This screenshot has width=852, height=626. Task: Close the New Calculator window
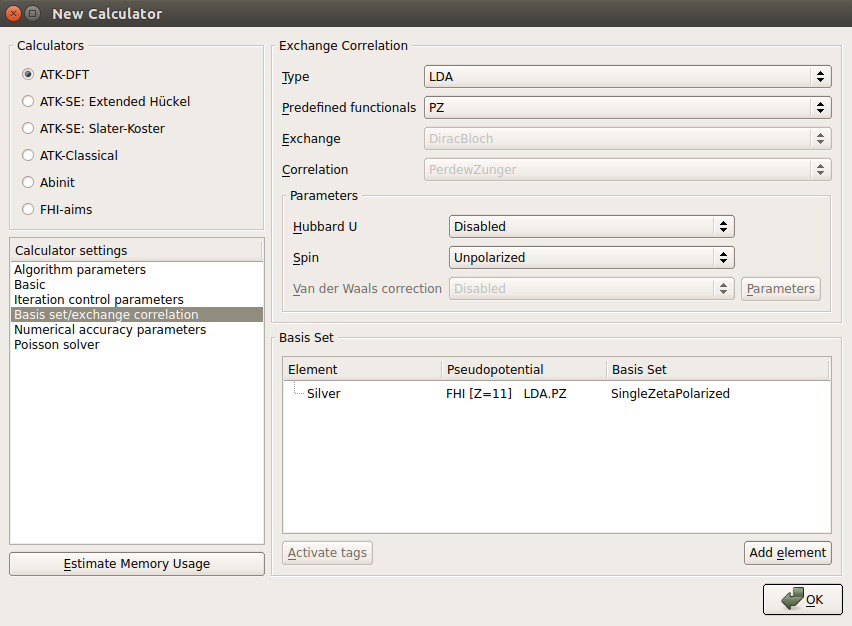pyautogui.click(x=13, y=13)
